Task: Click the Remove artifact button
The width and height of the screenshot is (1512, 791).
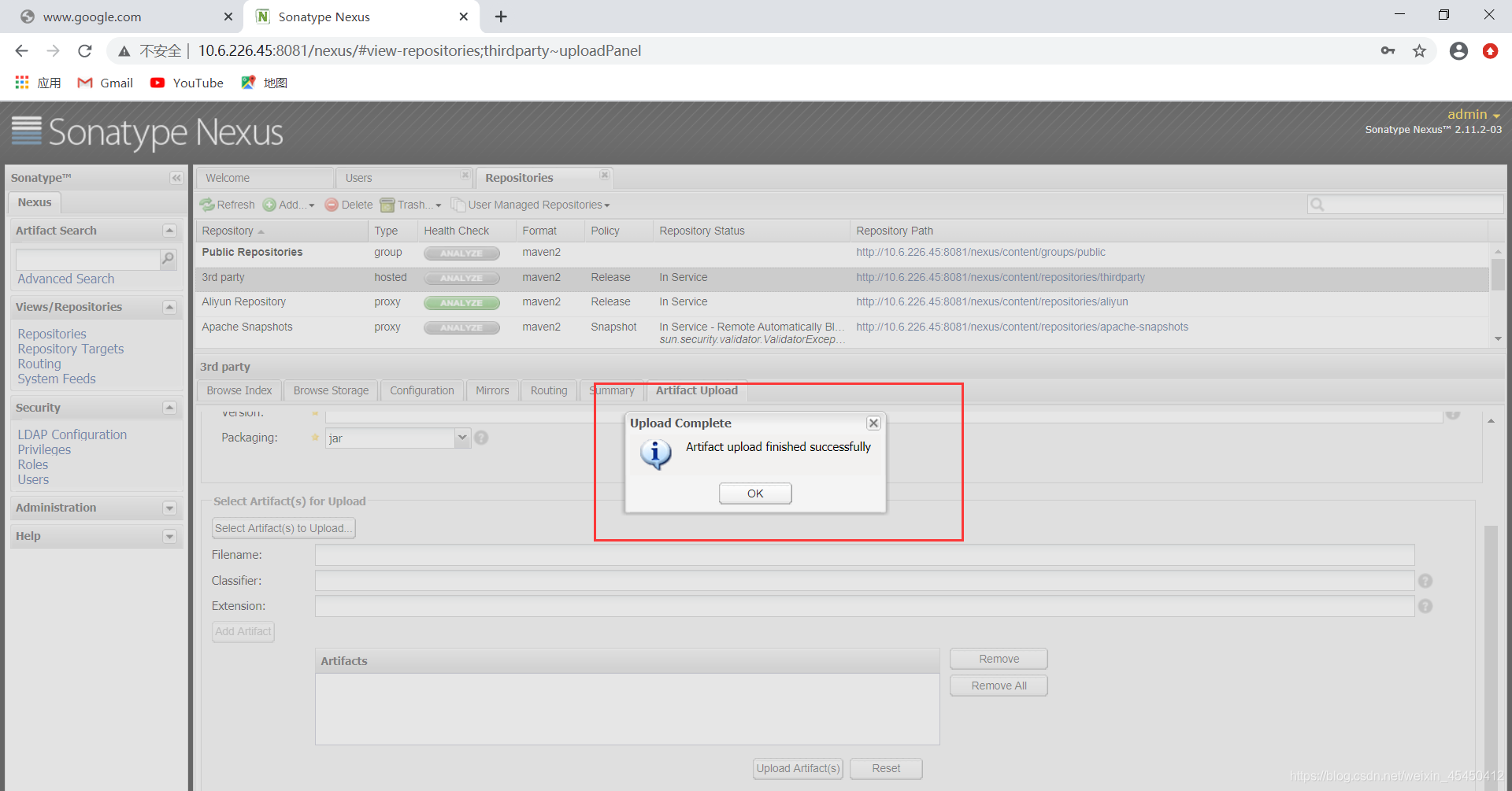Action: pyautogui.click(x=999, y=659)
